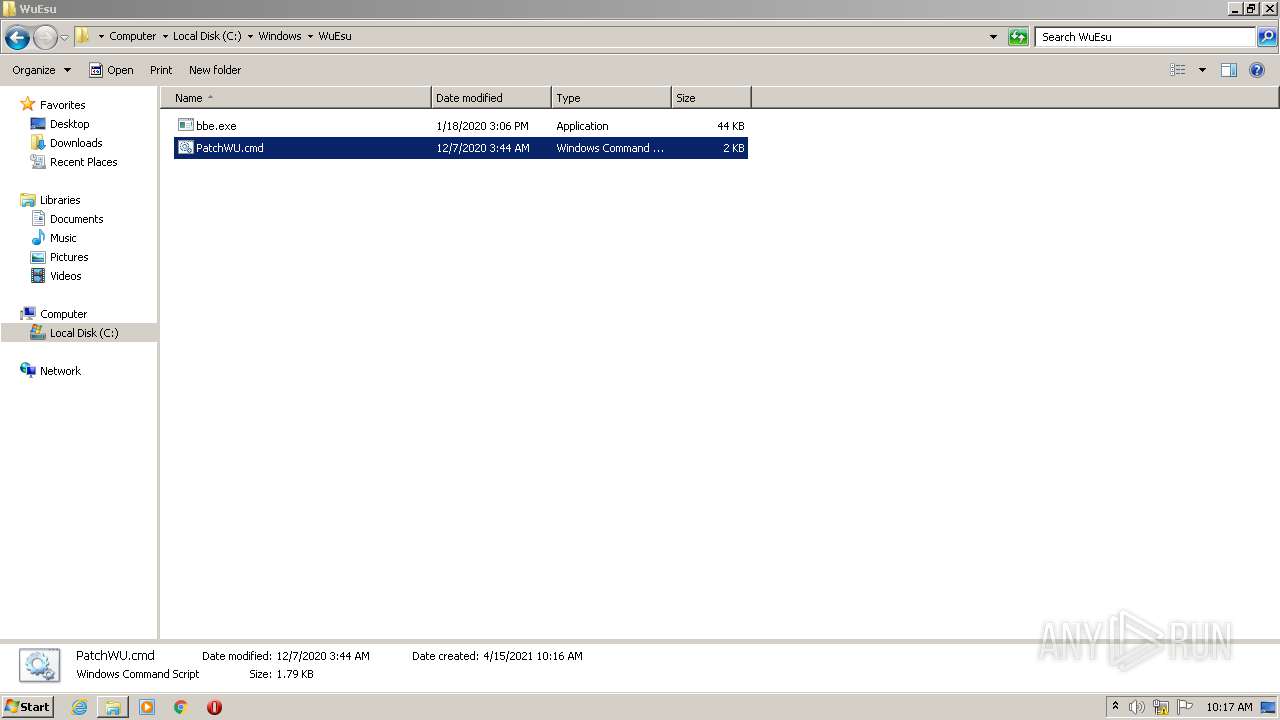Select the PatchWU.cmd file icon
The height and width of the screenshot is (720, 1280).
coord(185,147)
